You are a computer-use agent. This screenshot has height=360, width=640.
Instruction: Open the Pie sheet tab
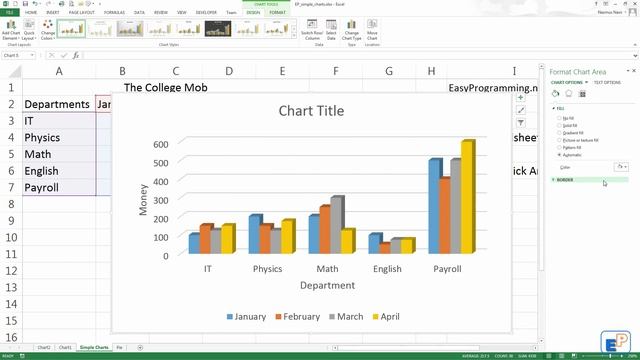tap(120, 347)
